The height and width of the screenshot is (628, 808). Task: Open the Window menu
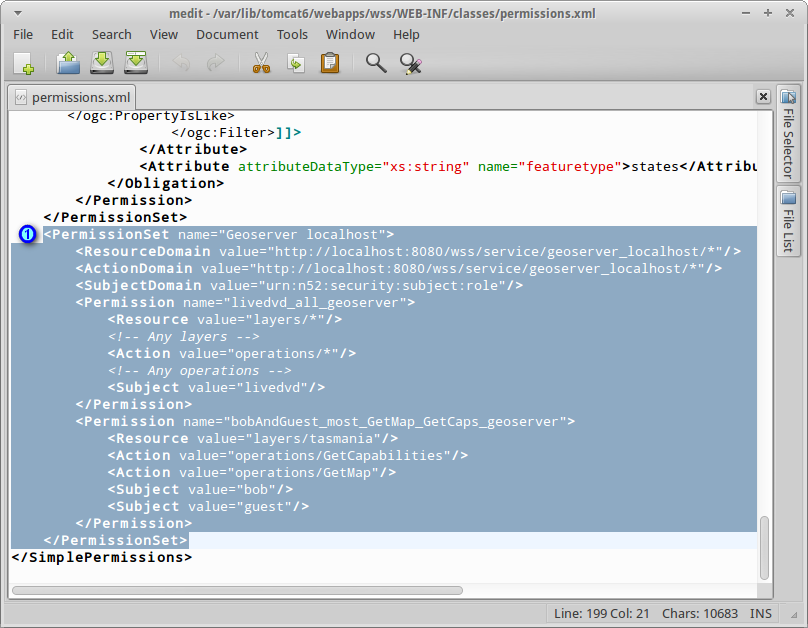click(x=350, y=35)
